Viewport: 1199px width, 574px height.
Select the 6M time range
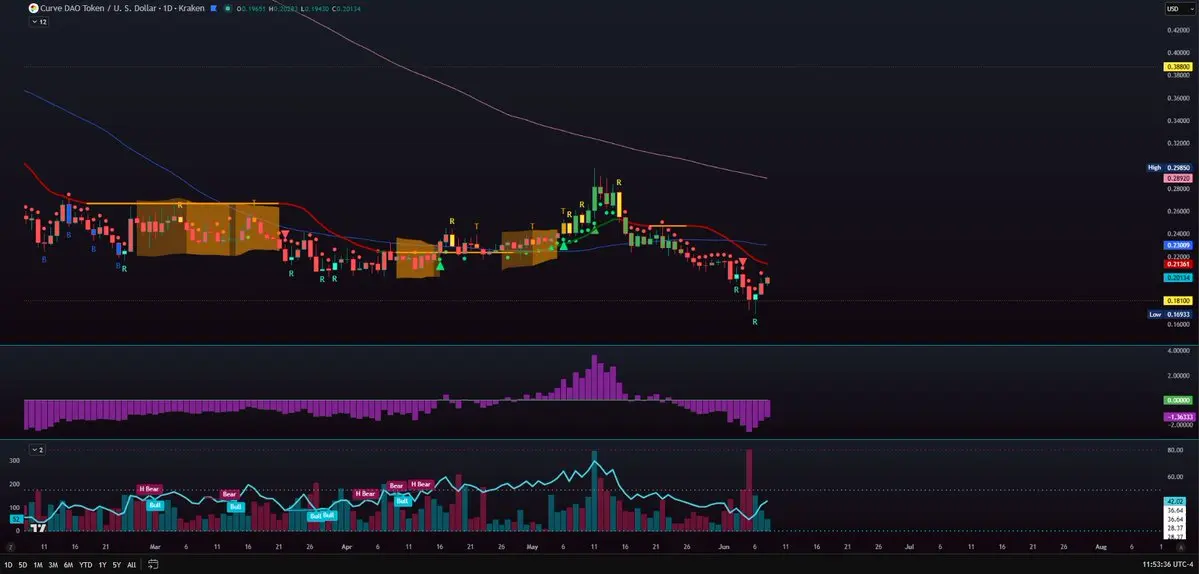pos(68,565)
